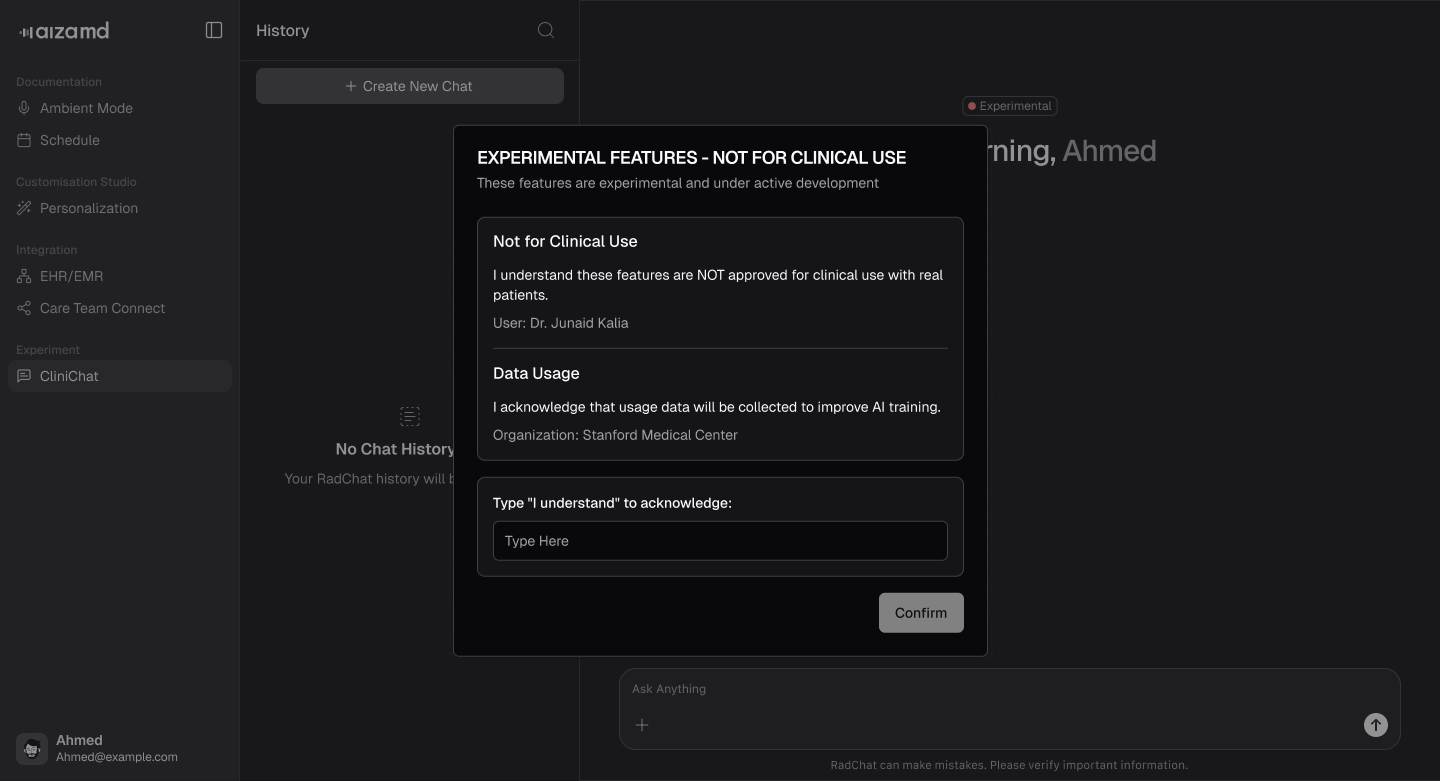Click the dialog title "EXPERIMENTAL FEATURES"
The image size is (1440, 781).
692,158
